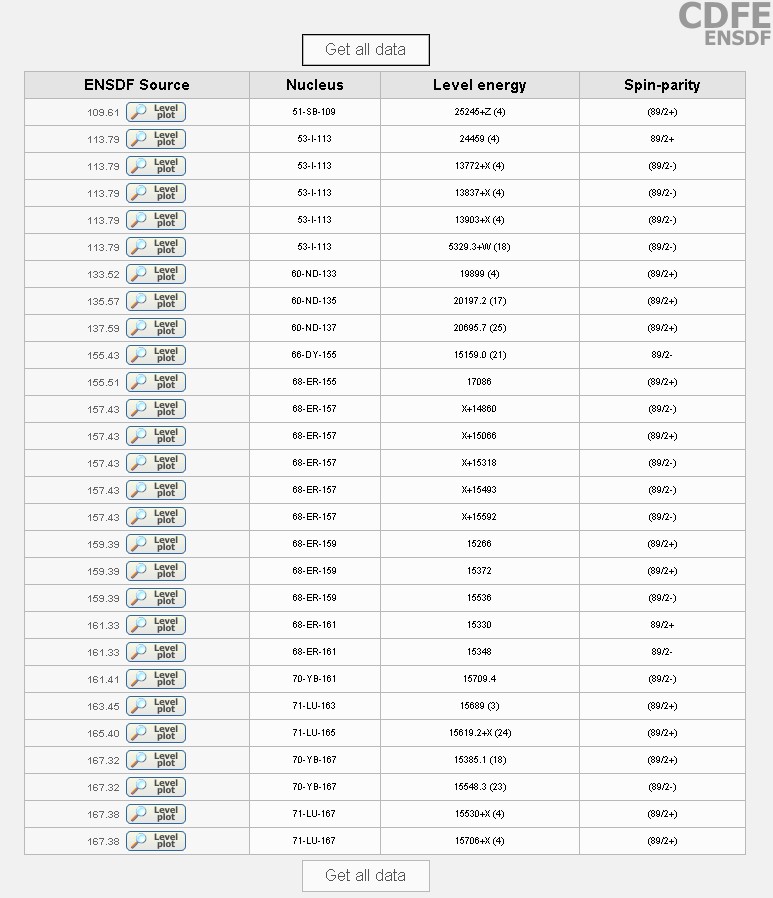Open Level plot for X+14860 row
Screen dimensions: 773x898
click(156, 409)
